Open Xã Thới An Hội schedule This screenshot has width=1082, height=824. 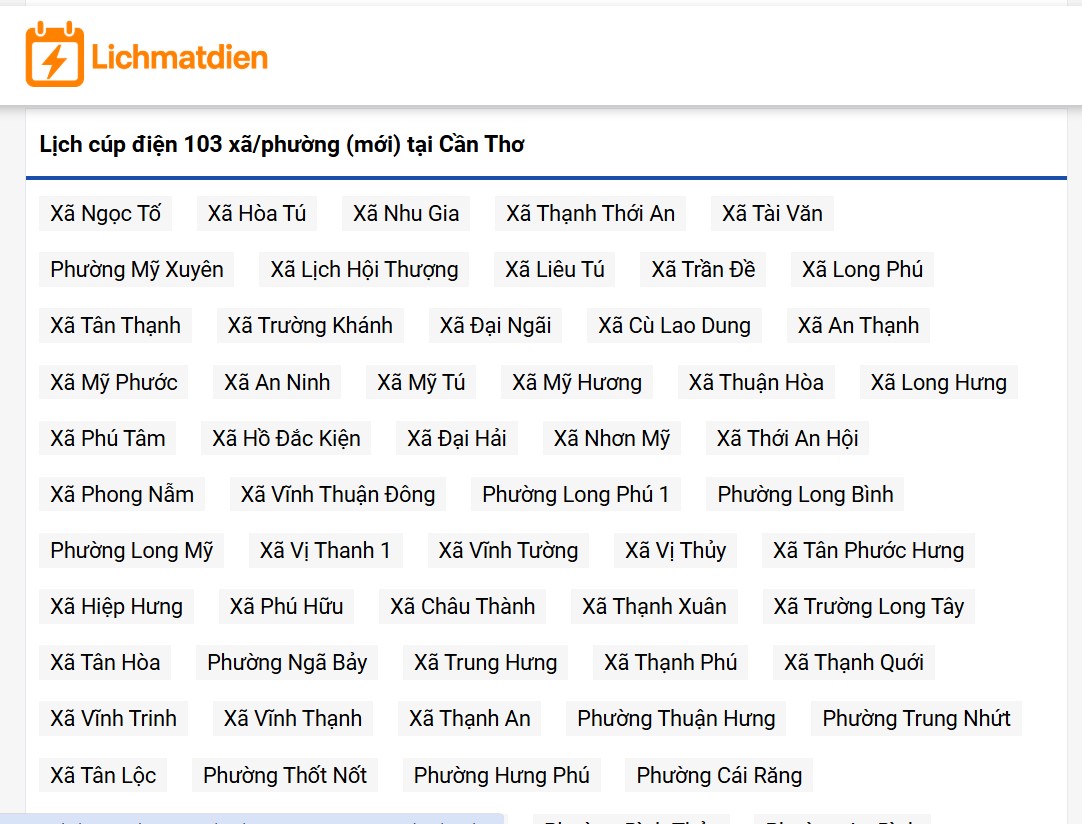click(787, 438)
